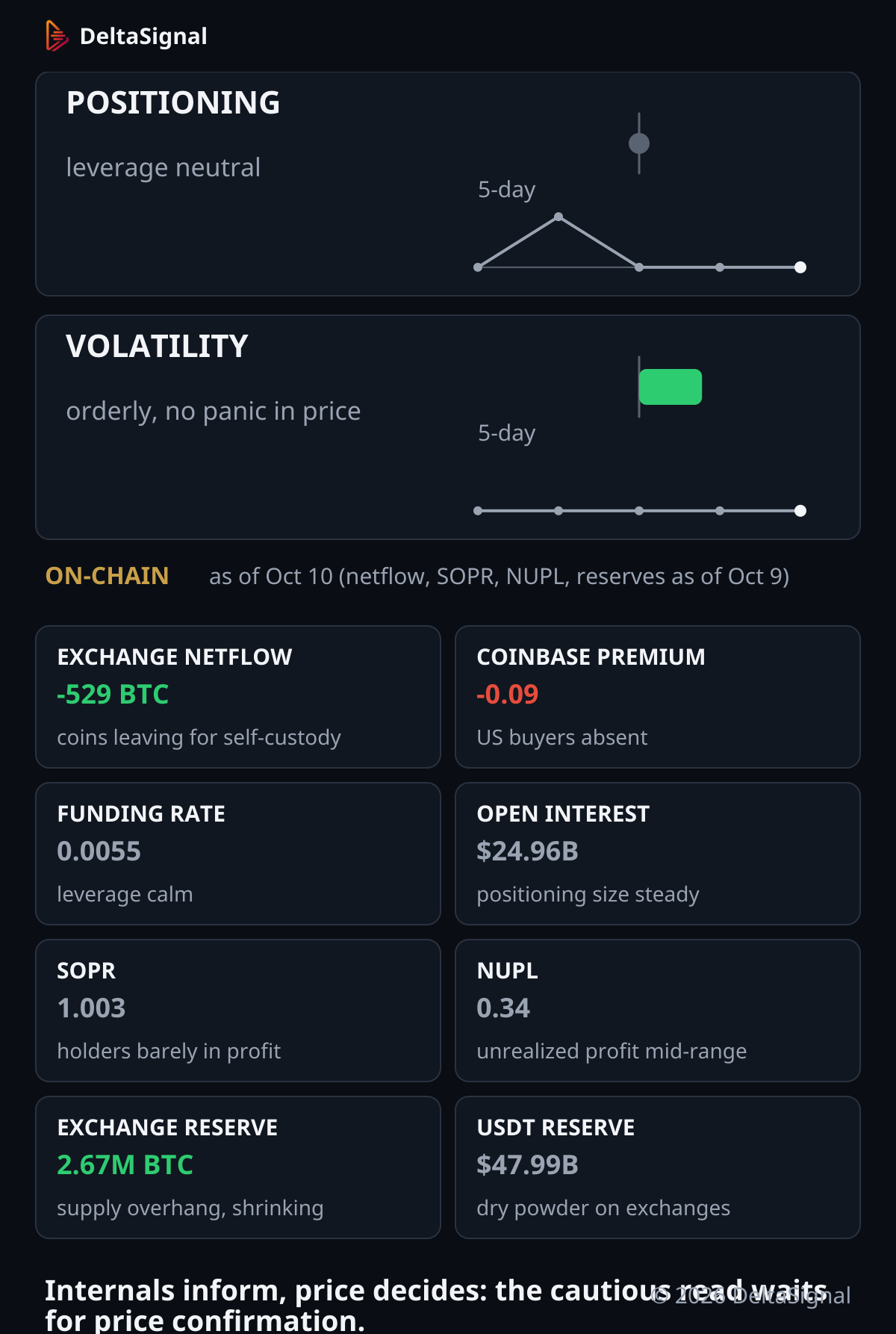This screenshot has height=1334, width=896.
Task: Click the Funding Rate 0.0055 value
Action: coord(99,851)
